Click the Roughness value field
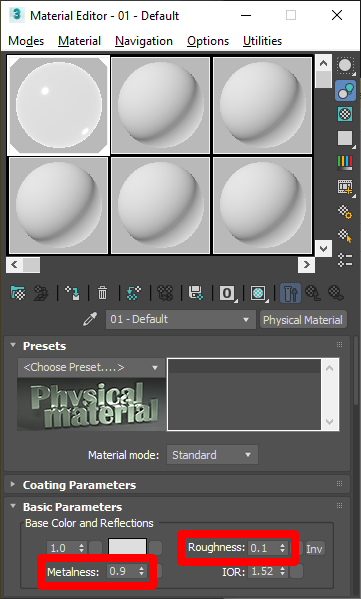Viewport: 361px width, 599px height. [x=263, y=548]
